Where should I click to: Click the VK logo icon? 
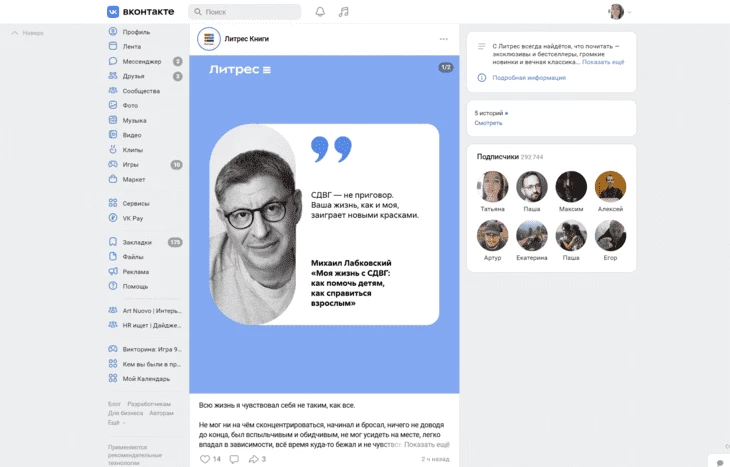tap(113, 12)
